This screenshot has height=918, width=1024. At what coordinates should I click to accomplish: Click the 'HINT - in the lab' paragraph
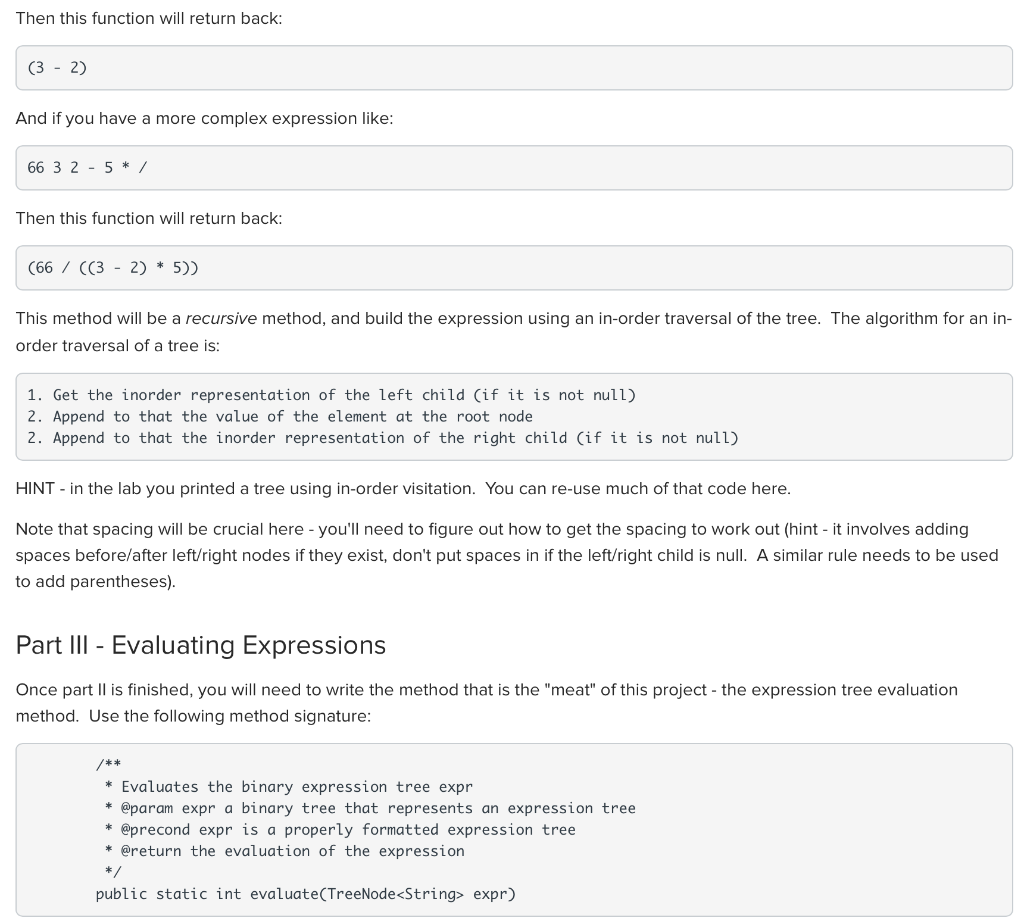403,489
